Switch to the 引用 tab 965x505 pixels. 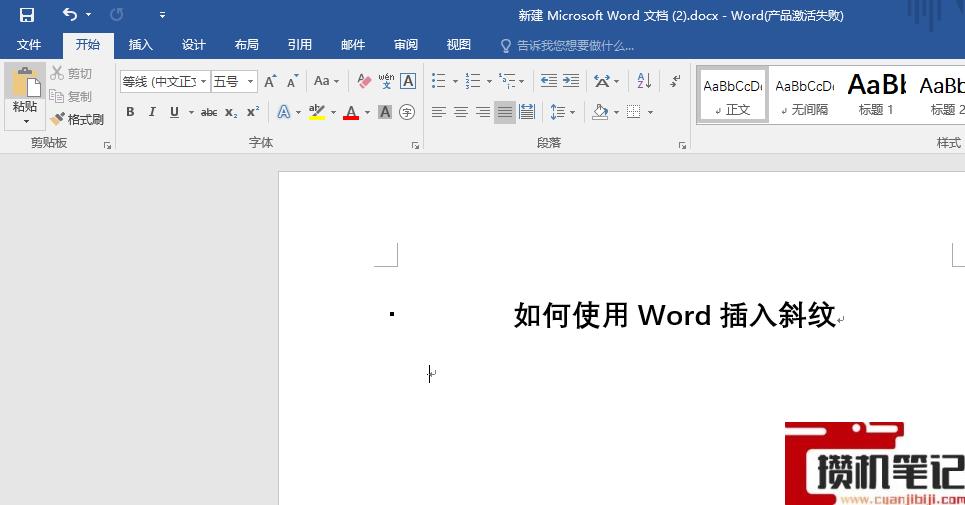[x=300, y=45]
